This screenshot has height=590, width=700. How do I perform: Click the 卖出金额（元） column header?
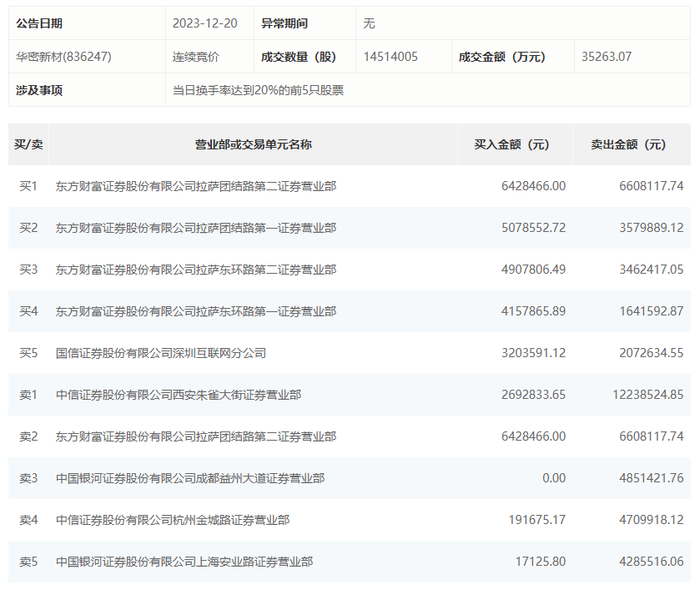coord(632,145)
